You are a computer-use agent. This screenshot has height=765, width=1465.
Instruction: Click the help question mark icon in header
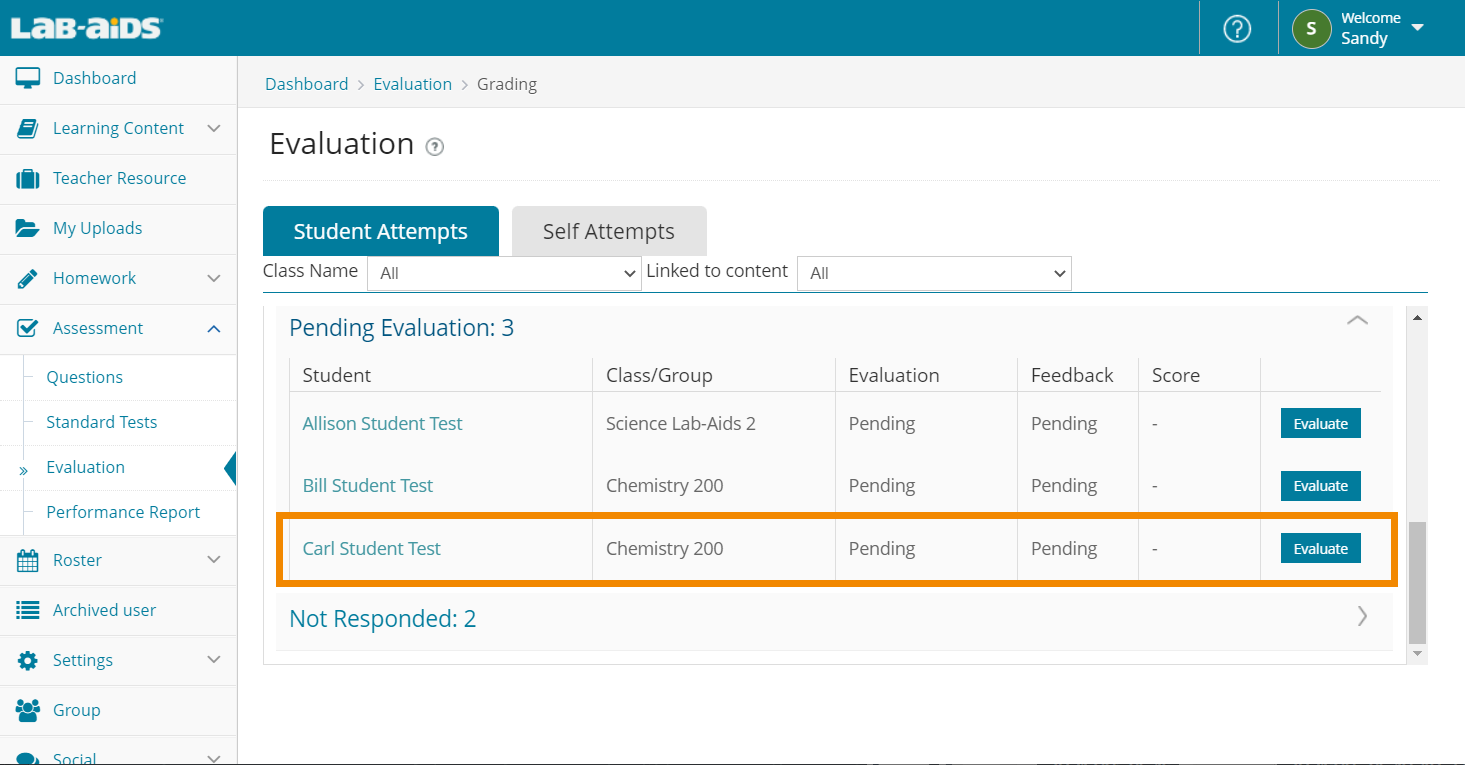point(1237,29)
